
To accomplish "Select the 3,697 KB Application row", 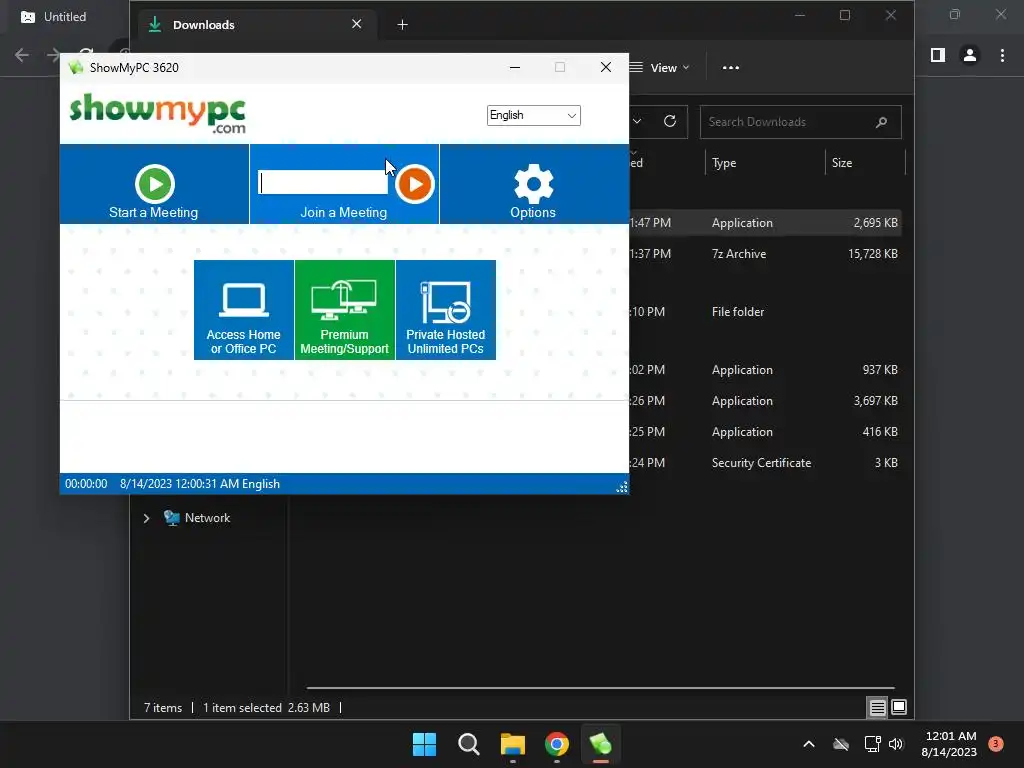I will click(764, 401).
